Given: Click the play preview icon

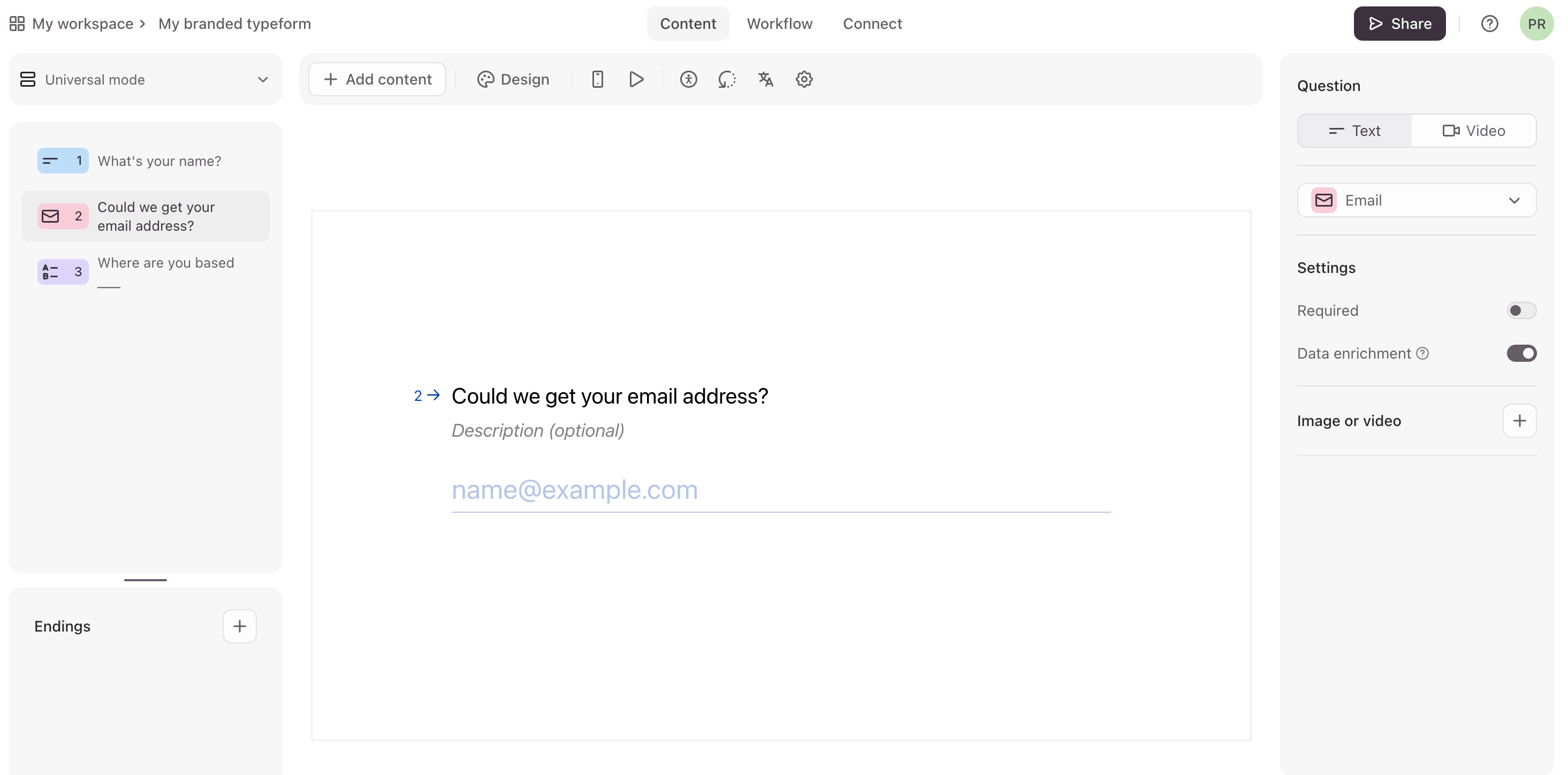Looking at the screenshot, I should (x=636, y=79).
